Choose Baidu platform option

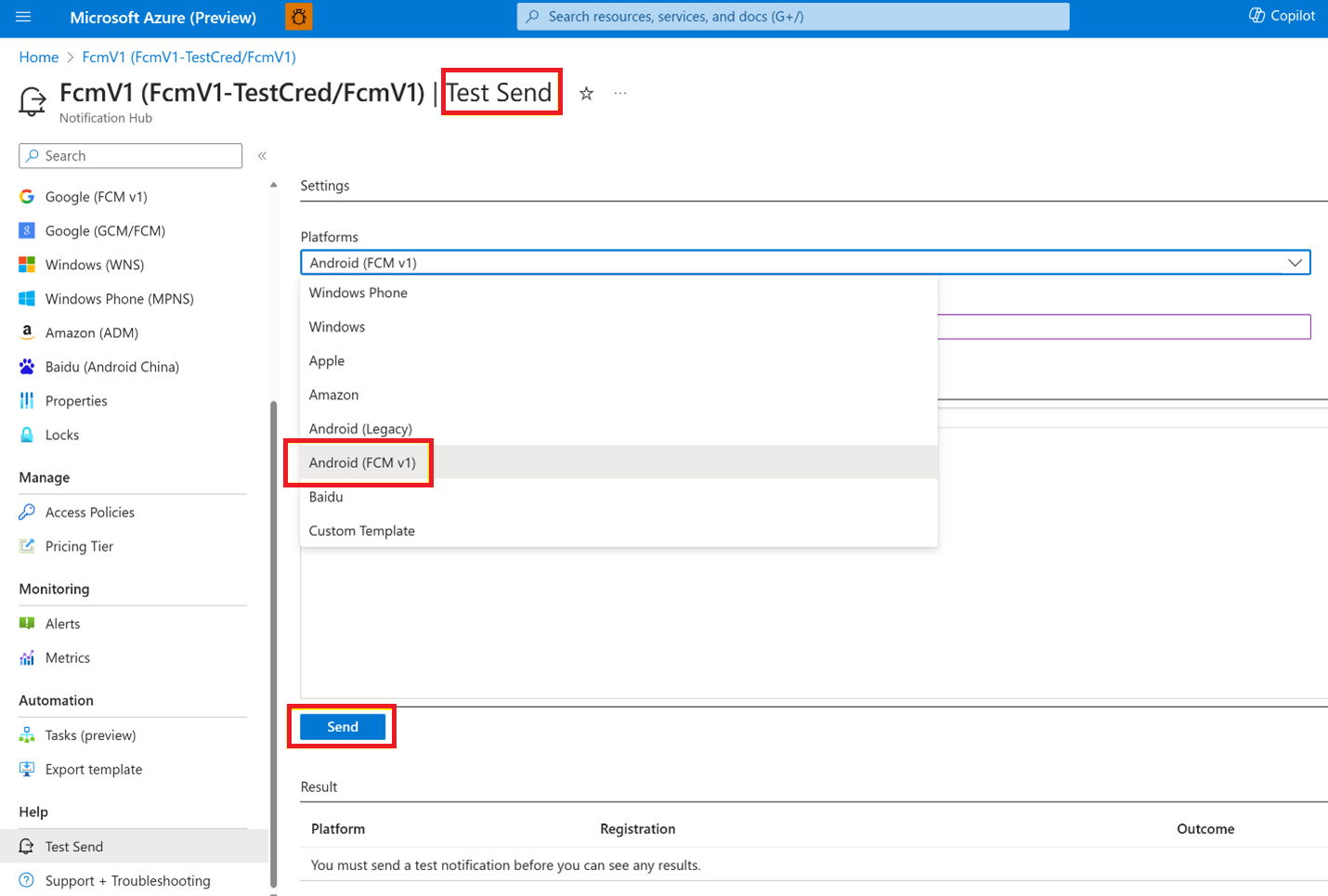tap(618, 497)
